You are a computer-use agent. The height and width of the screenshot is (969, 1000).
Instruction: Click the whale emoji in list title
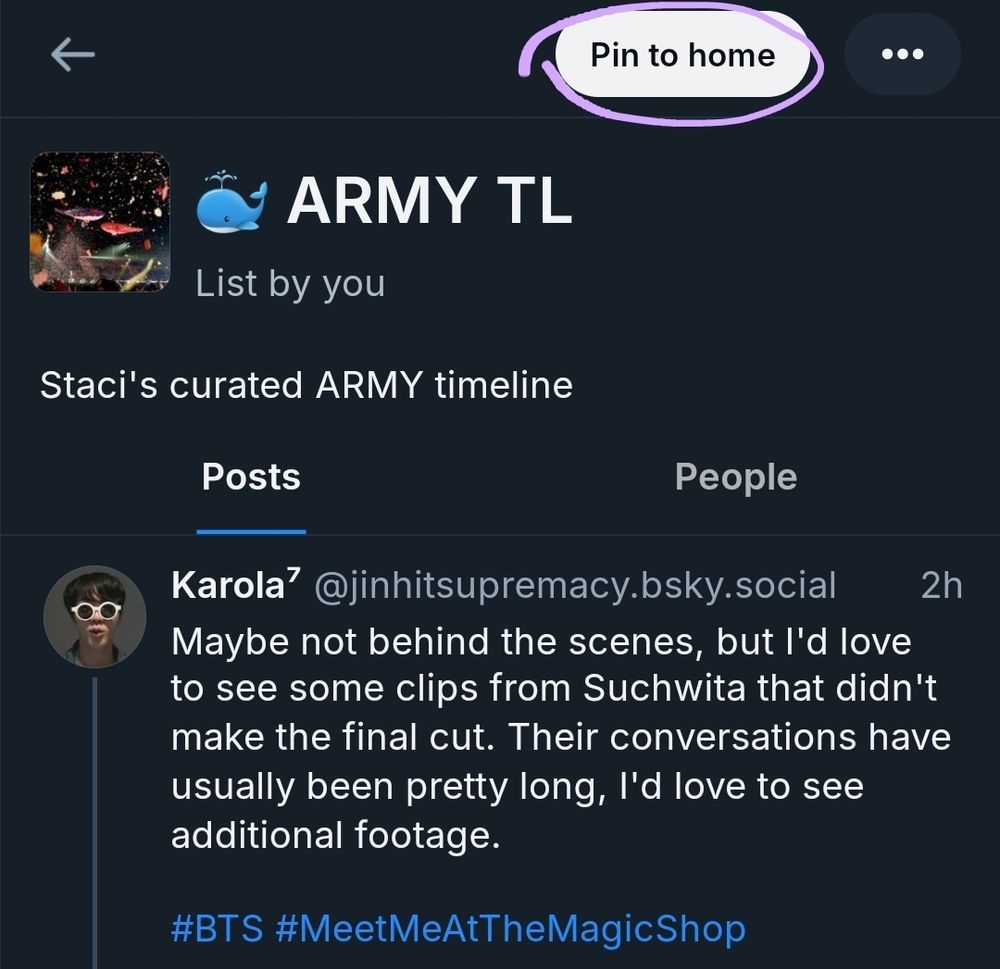231,200
